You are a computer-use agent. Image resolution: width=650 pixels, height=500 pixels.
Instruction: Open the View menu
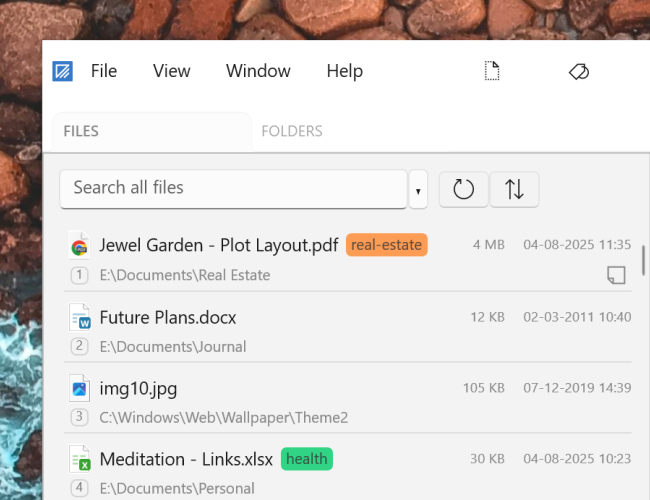(x=172, y=71)
